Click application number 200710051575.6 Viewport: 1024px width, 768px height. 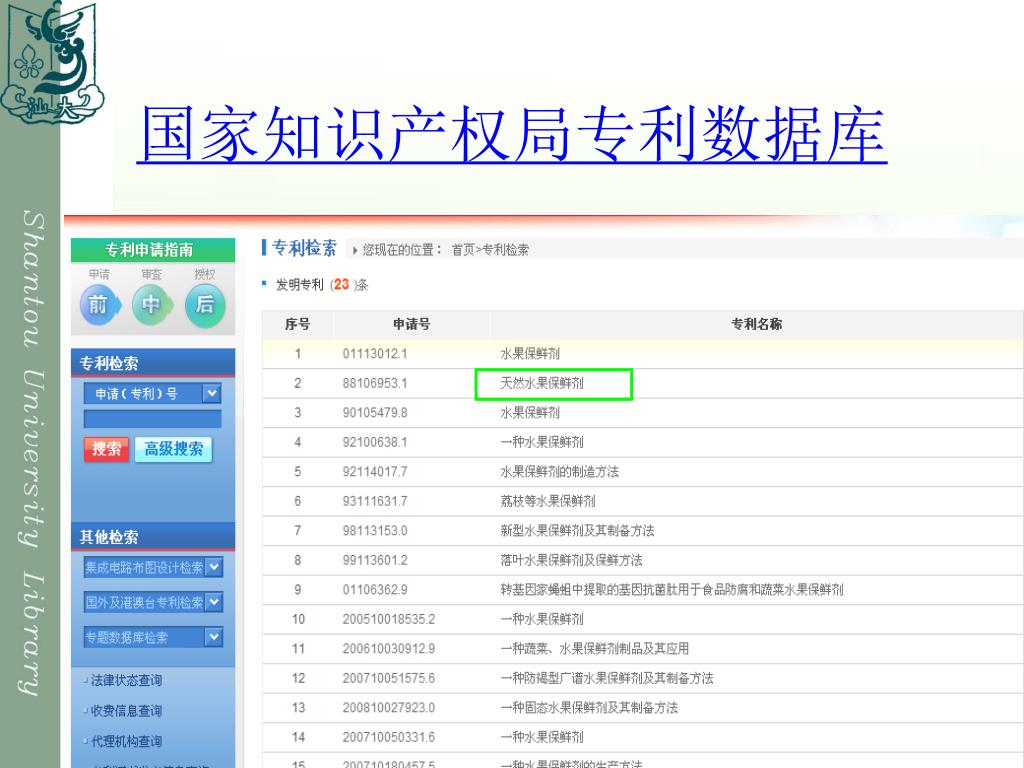389,678
